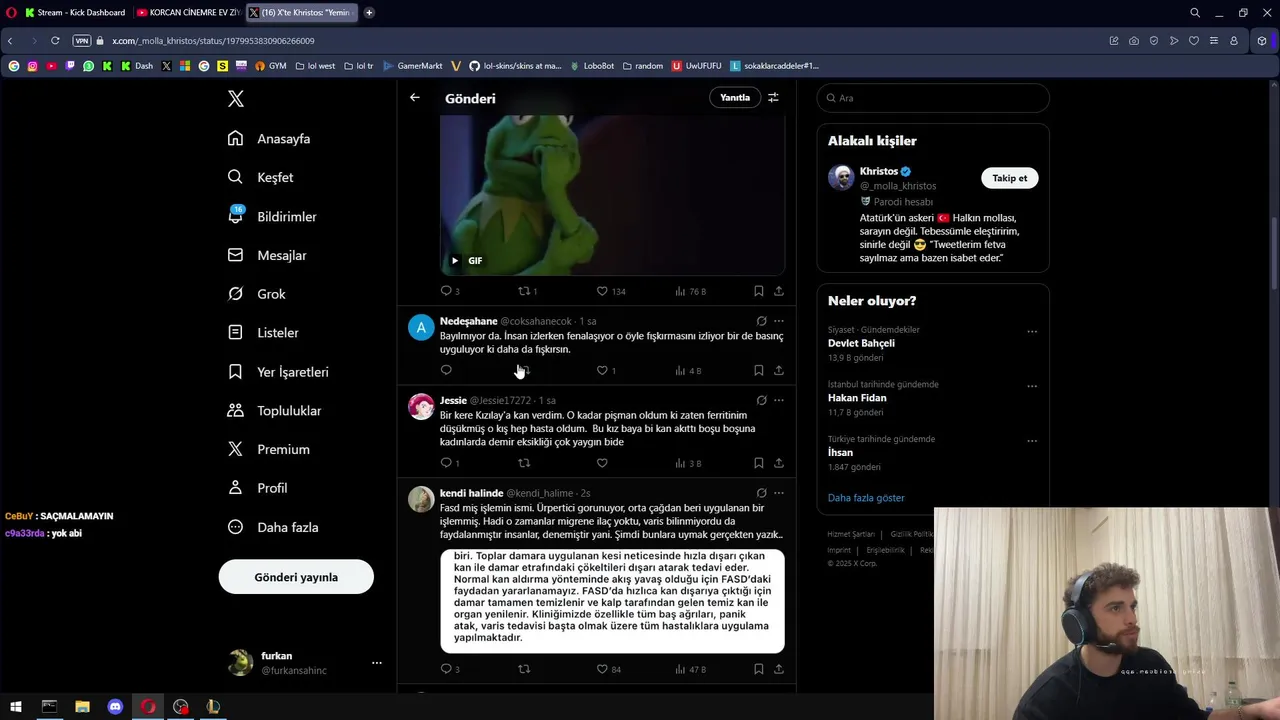The width and height of the screenshot is (1280, 720).
Task: Open Discord from the taskbar
Action: 115,706
